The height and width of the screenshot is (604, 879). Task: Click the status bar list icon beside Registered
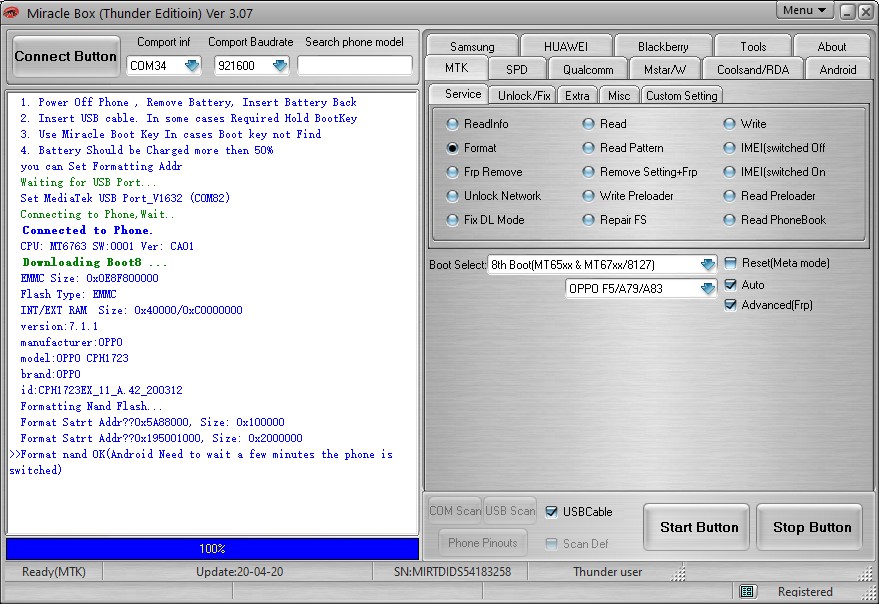pos(746,591)
